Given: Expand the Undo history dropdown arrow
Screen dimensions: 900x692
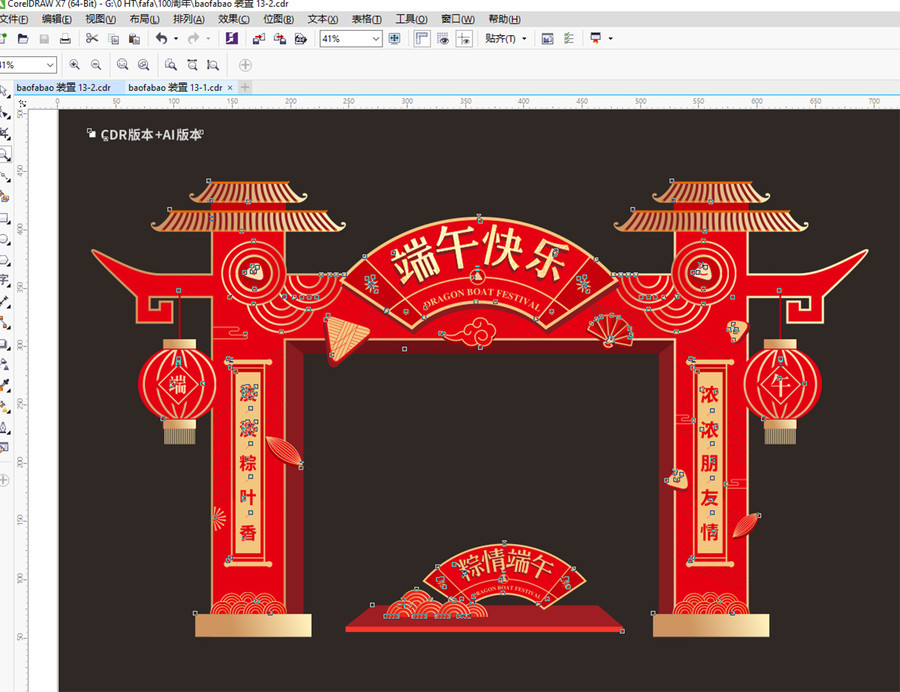Looking at the screenshot, I should point(176,38).
